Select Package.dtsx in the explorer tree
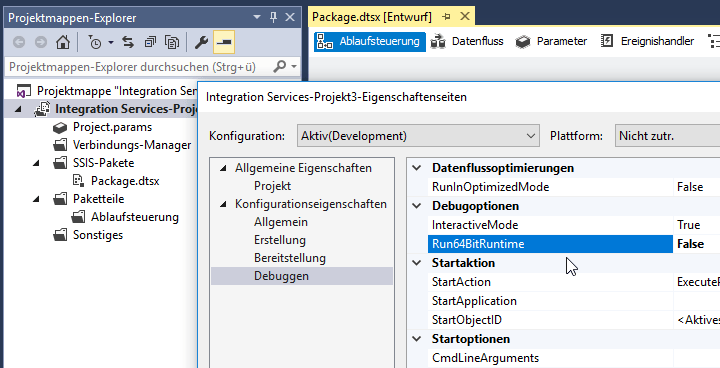Viewport: 720px width, 368px height. pyautogui.click(x=125, y=181)
